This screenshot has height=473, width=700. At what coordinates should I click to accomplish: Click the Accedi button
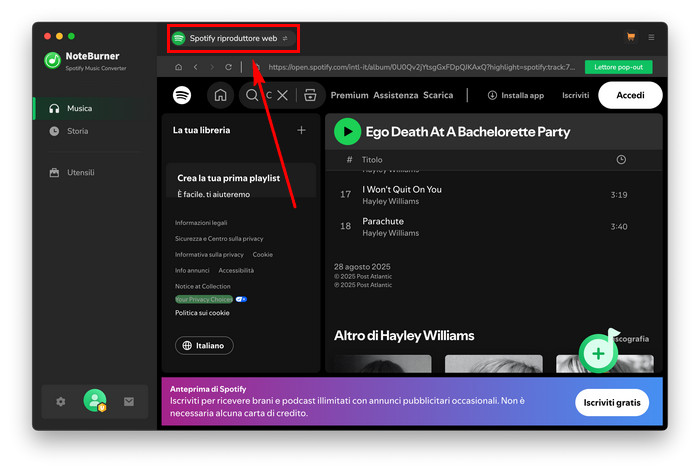[x=630, y=95]
